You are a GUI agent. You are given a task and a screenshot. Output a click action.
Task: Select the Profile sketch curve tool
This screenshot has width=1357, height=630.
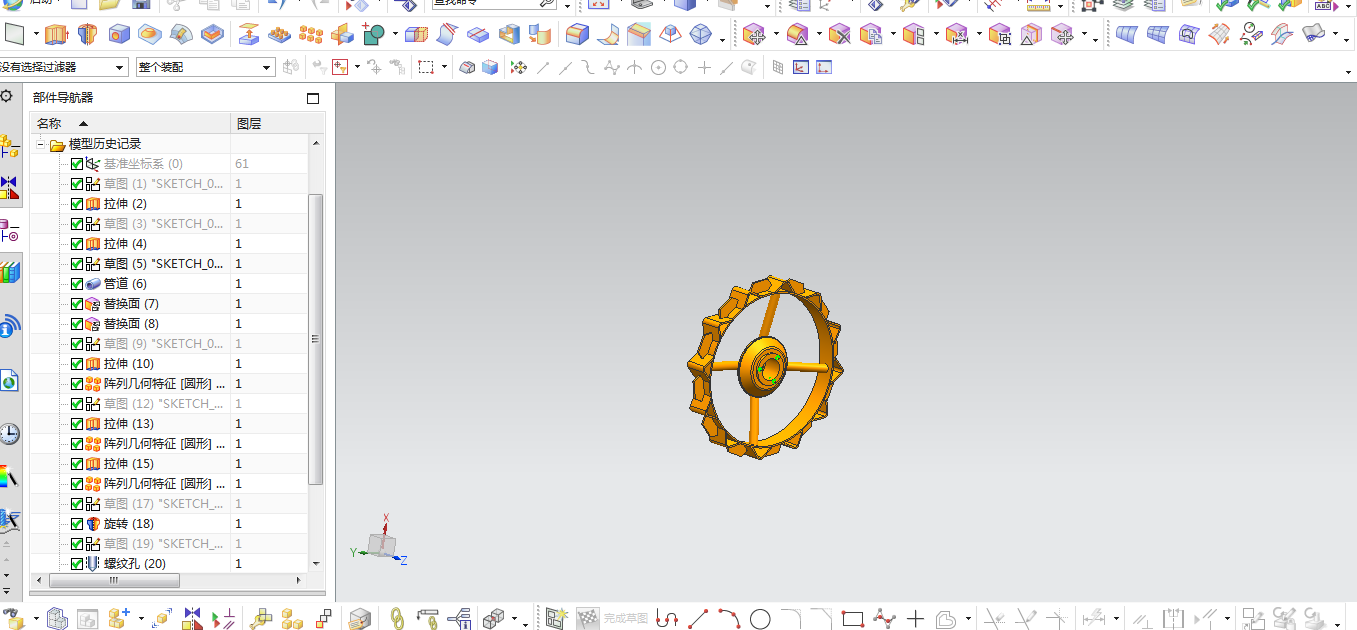pos(667,619)
